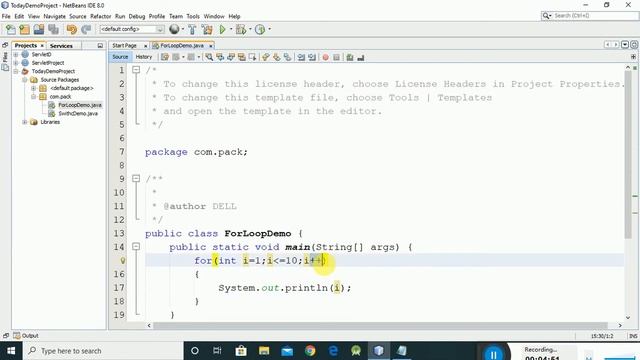Open the Debug Project dropdown arrow
This screenshot has width=640, height=360.
(x=250, y=29)
